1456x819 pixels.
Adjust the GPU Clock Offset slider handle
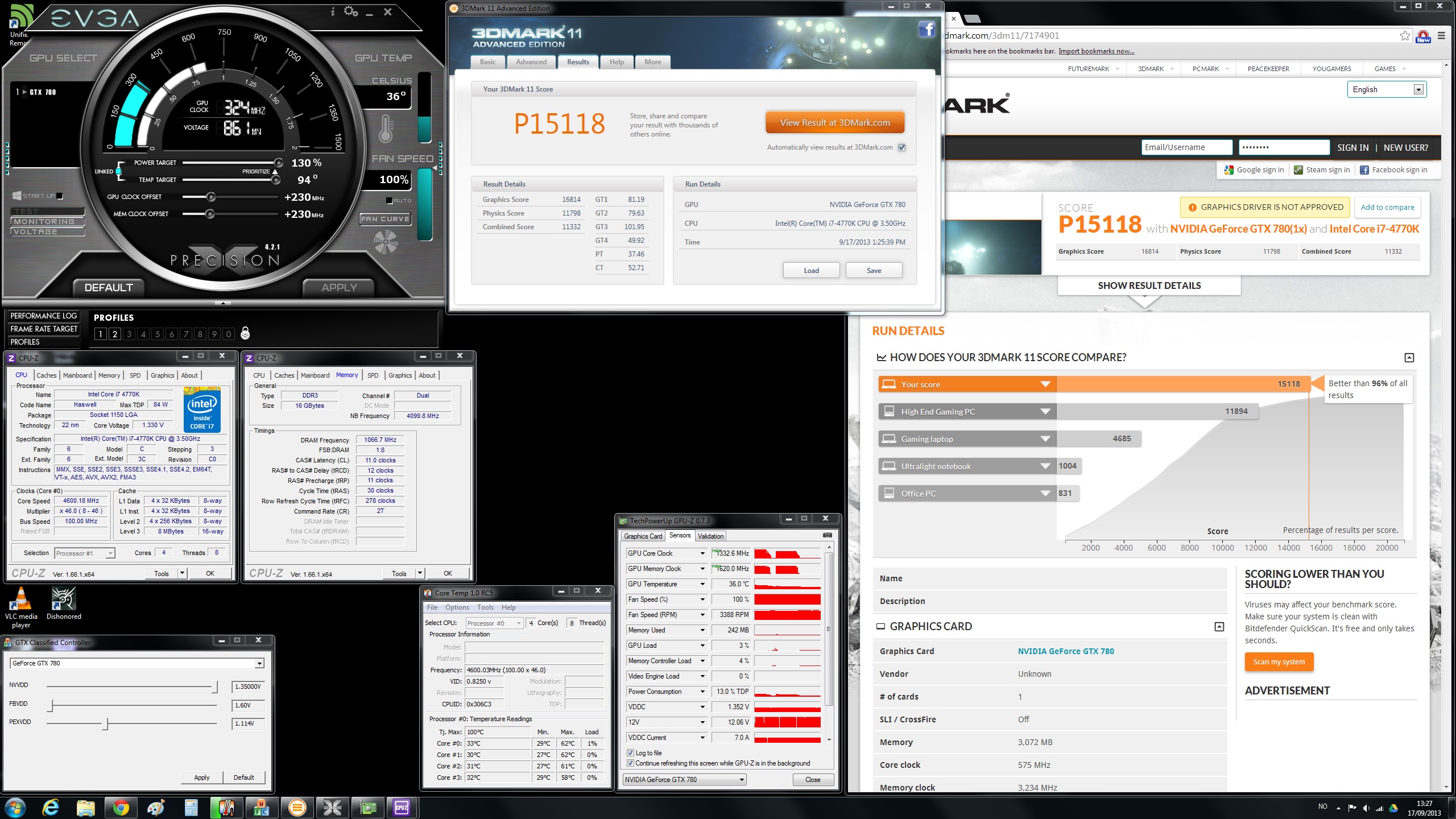point(210,197)
